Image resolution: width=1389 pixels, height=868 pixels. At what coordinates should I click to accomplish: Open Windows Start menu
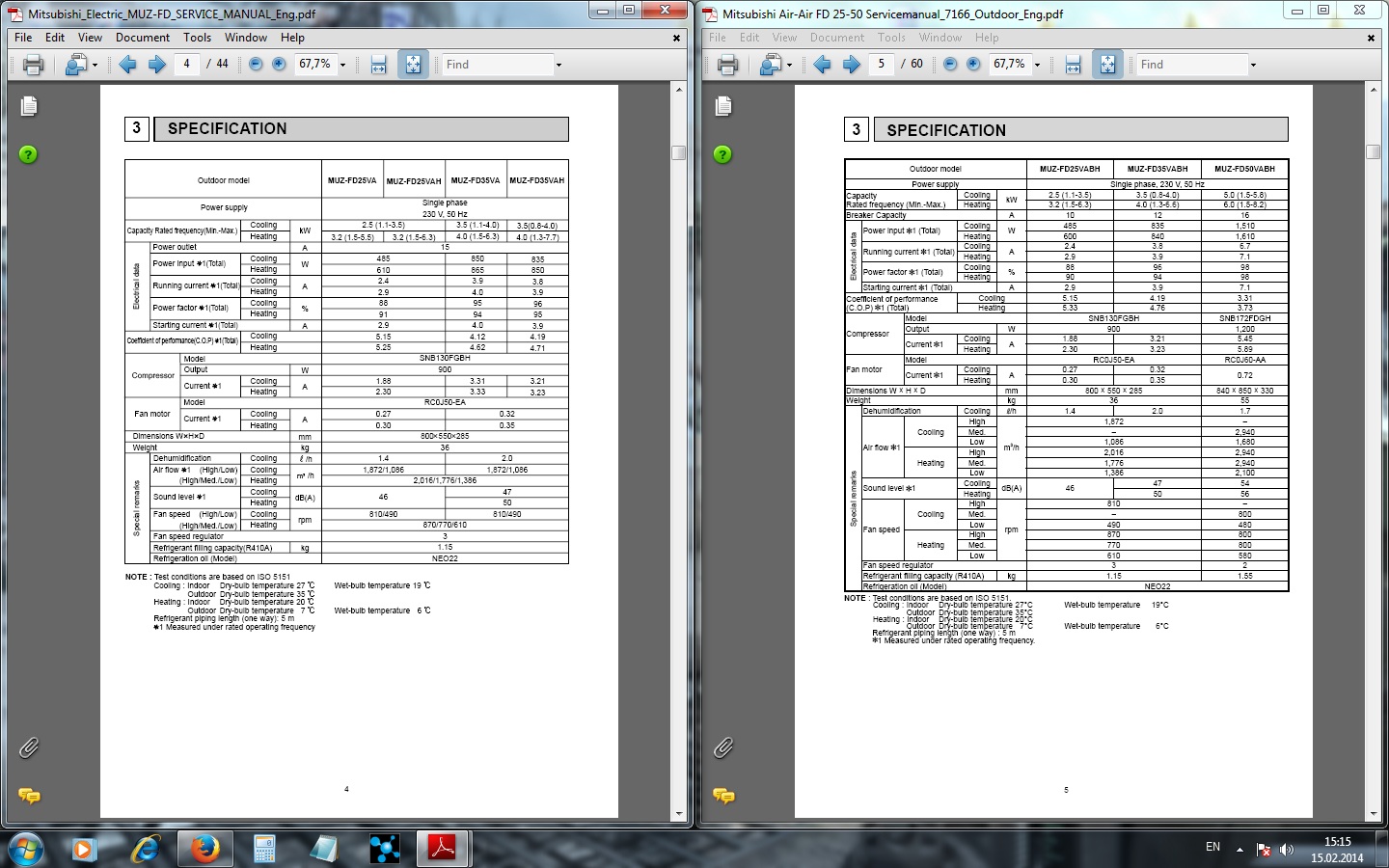[x=26, y=849]
